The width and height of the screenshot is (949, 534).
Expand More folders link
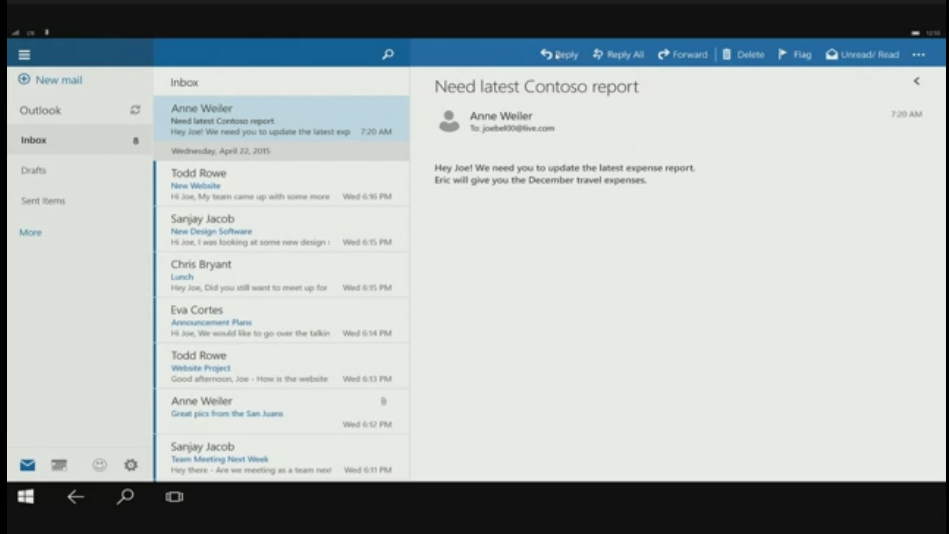pyautogui.click(x=31, y=233)
